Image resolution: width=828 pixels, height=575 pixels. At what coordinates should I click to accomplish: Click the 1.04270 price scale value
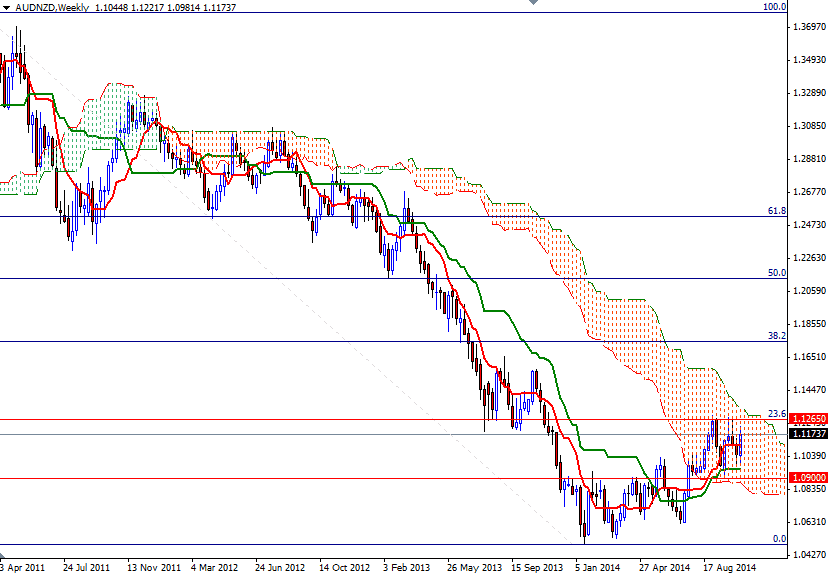[x=809, y=555]
